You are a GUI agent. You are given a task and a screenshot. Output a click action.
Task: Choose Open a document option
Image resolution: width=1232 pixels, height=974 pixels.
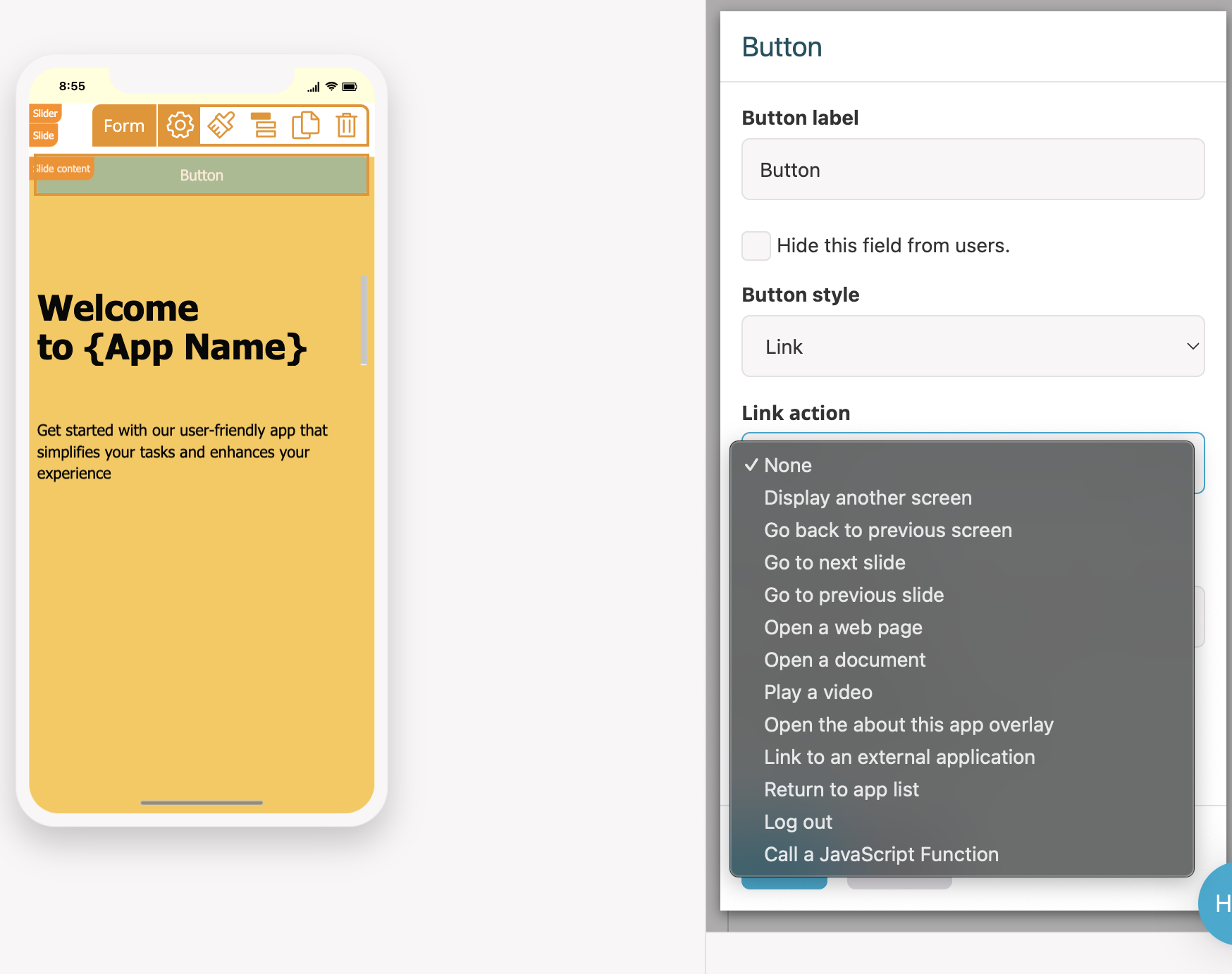pyautogui.click(x=962, y=660)
